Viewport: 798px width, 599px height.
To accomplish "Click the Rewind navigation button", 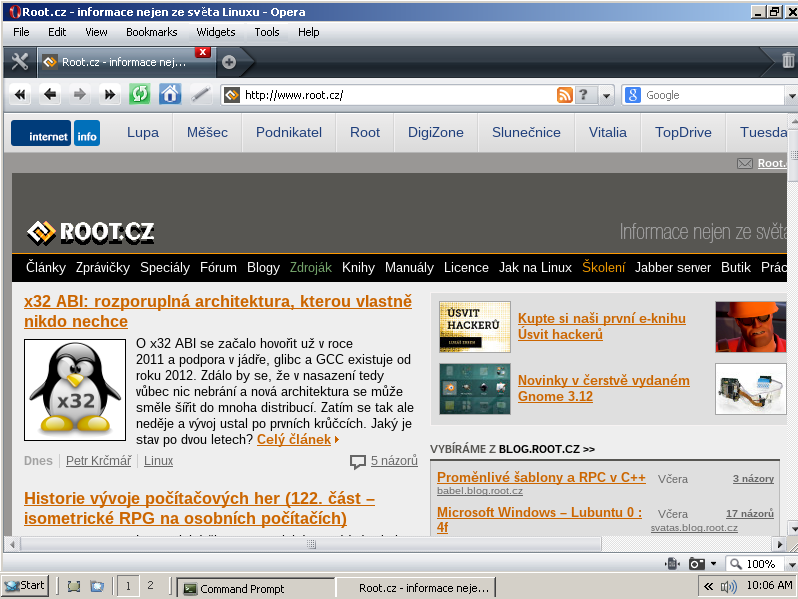I will pyautogui.click(x=20, y=95).
